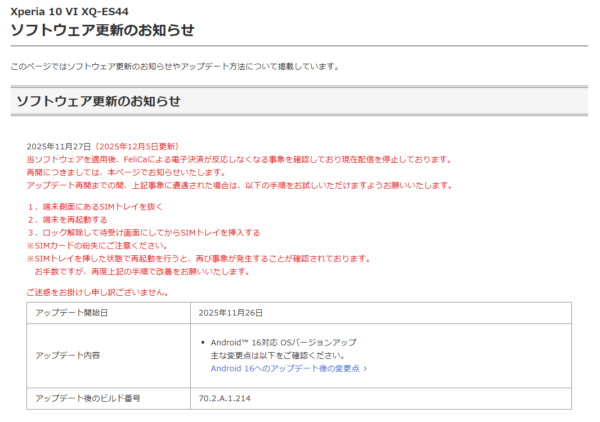Select the line お手数ですが、再度上記の手順で改善をお願いいたします
Viewport: 600px width, 422px height.
coord(142,272)
